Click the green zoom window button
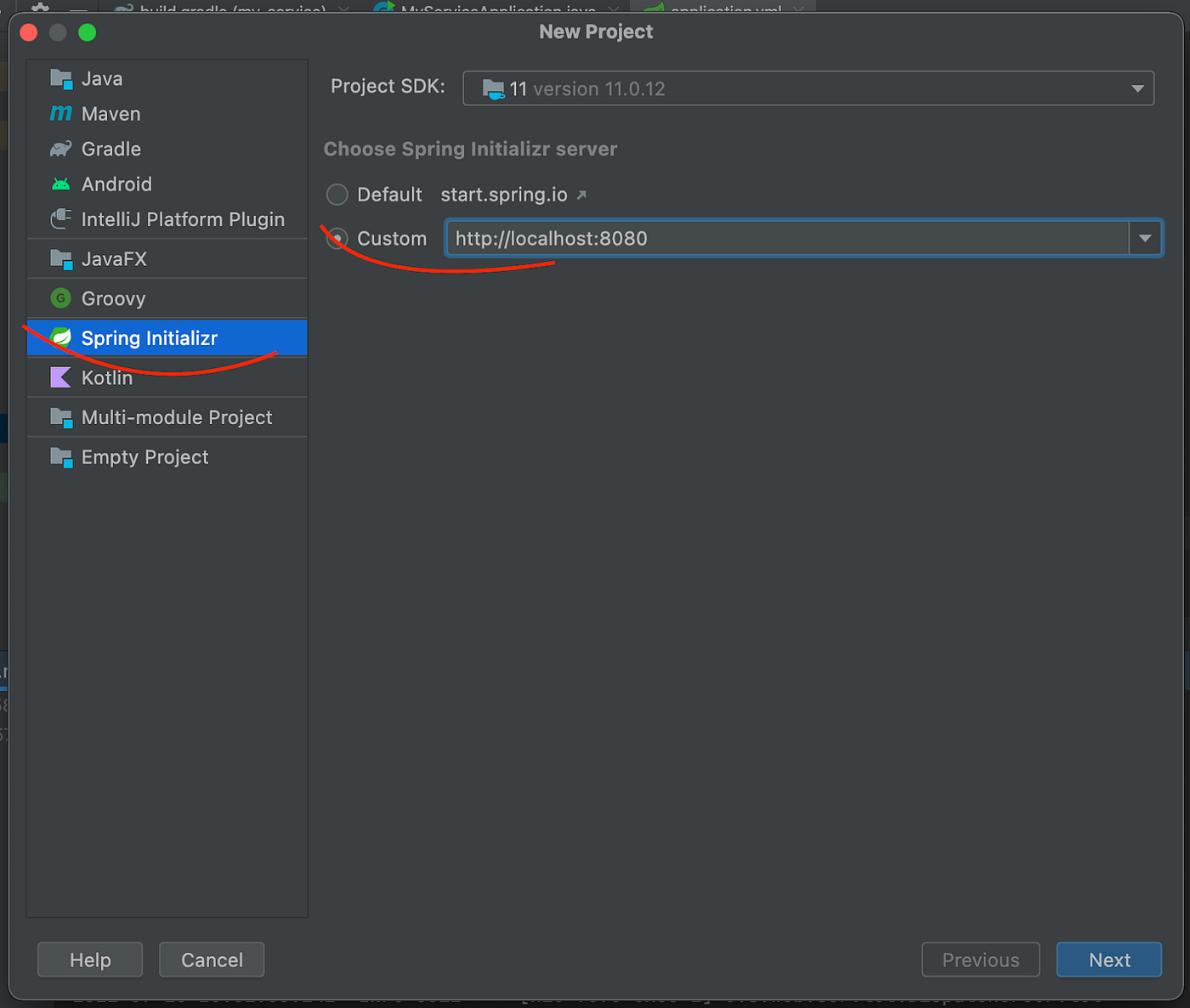Screen dimensions: 1190x1008 point(87,32)
